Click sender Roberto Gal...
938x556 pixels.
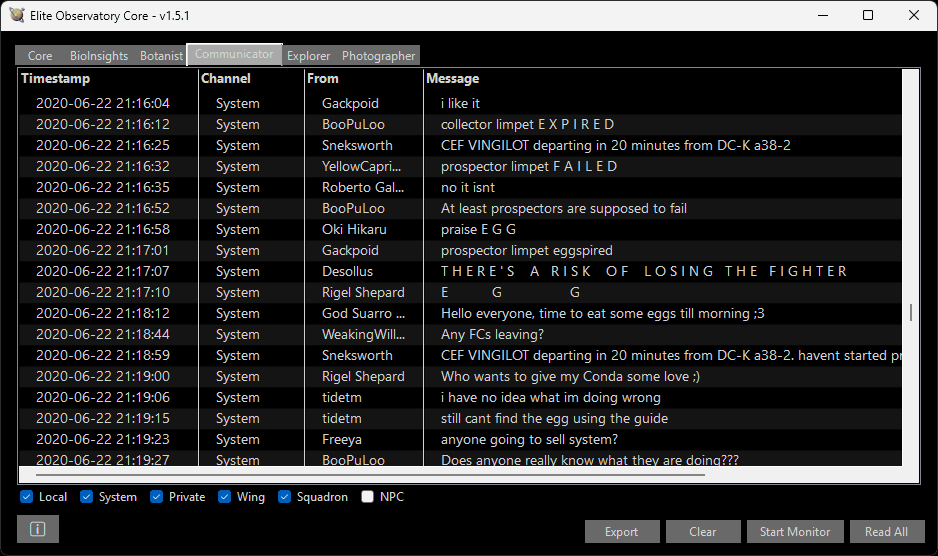[x=363, y=187]
